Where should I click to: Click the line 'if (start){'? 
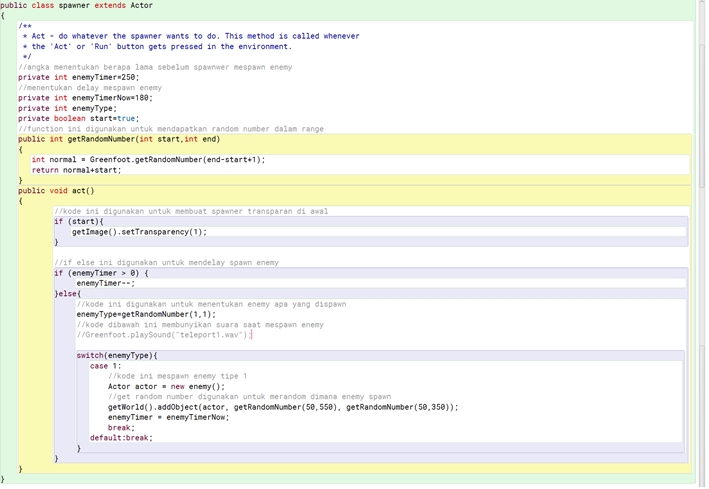[79, 221]
